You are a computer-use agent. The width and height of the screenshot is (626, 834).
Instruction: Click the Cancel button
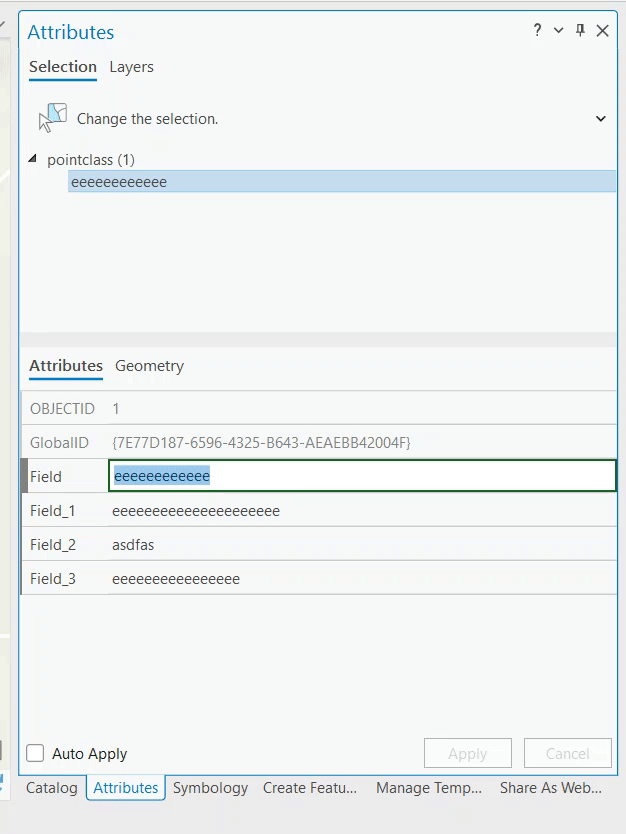(567, 754)
